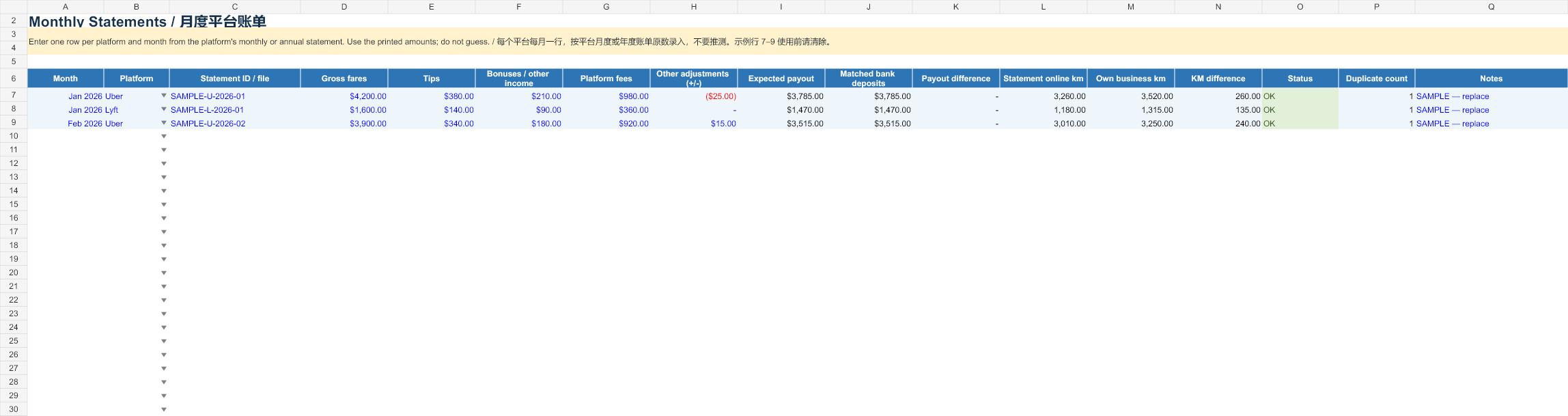The height and width of the screenshot is (416, 1568).
Task: Open Platform dropdown in row 7
Action: pos(164,96)
